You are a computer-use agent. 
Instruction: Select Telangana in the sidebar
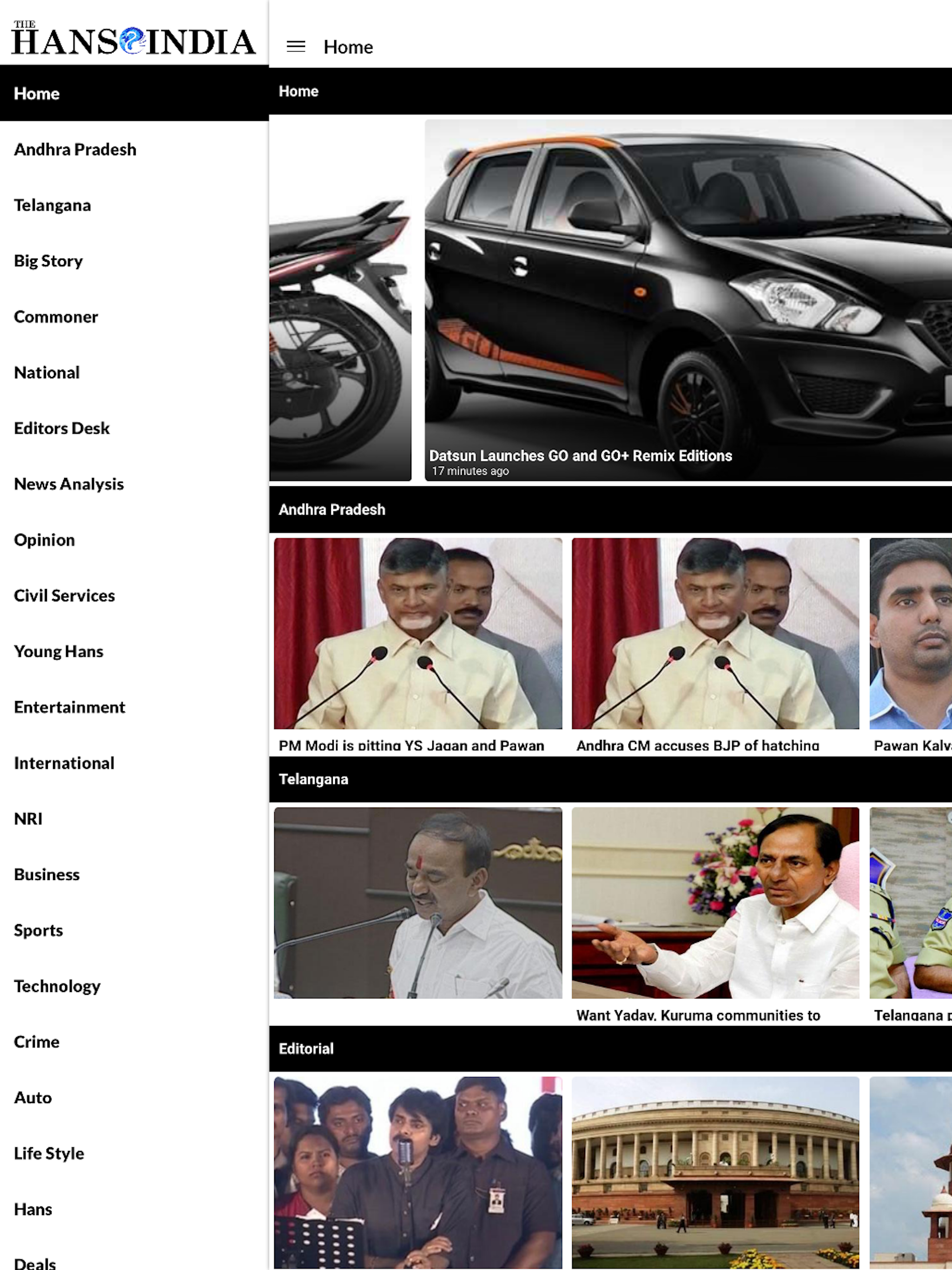pyautogui.click(x=52, y=205)
